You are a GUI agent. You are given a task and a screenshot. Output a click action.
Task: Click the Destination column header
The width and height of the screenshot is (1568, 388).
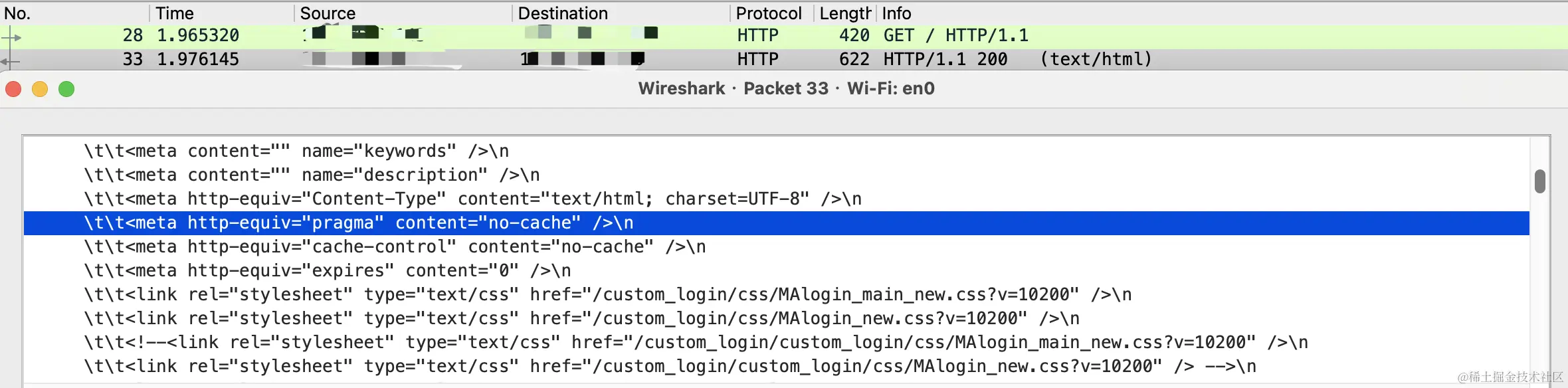[562, 13]
